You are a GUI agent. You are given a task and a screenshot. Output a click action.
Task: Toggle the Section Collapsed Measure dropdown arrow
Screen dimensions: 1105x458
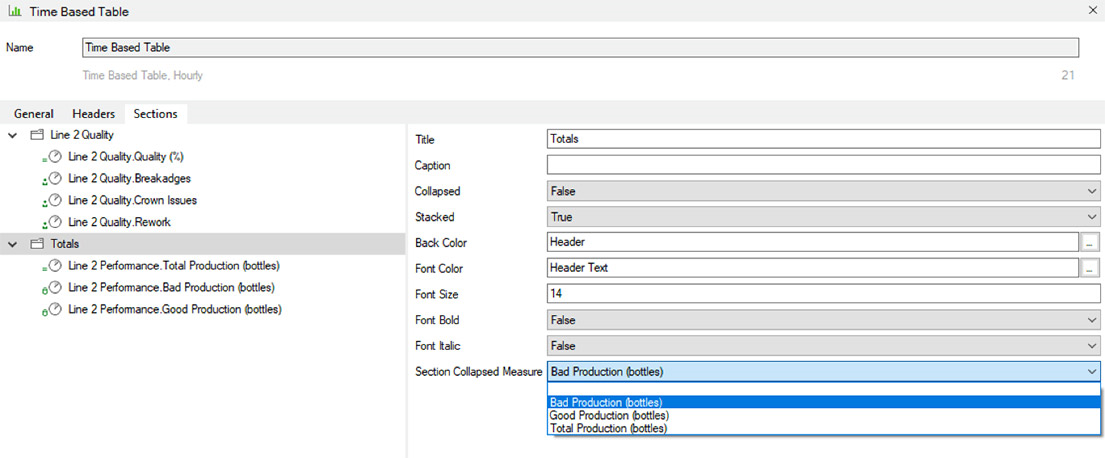tap(1092, 371)
